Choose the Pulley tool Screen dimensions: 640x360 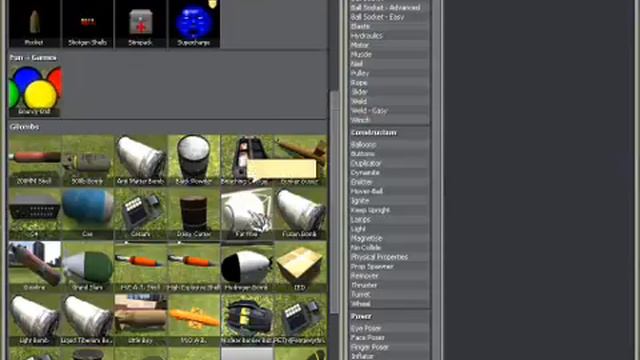(390, 73)
